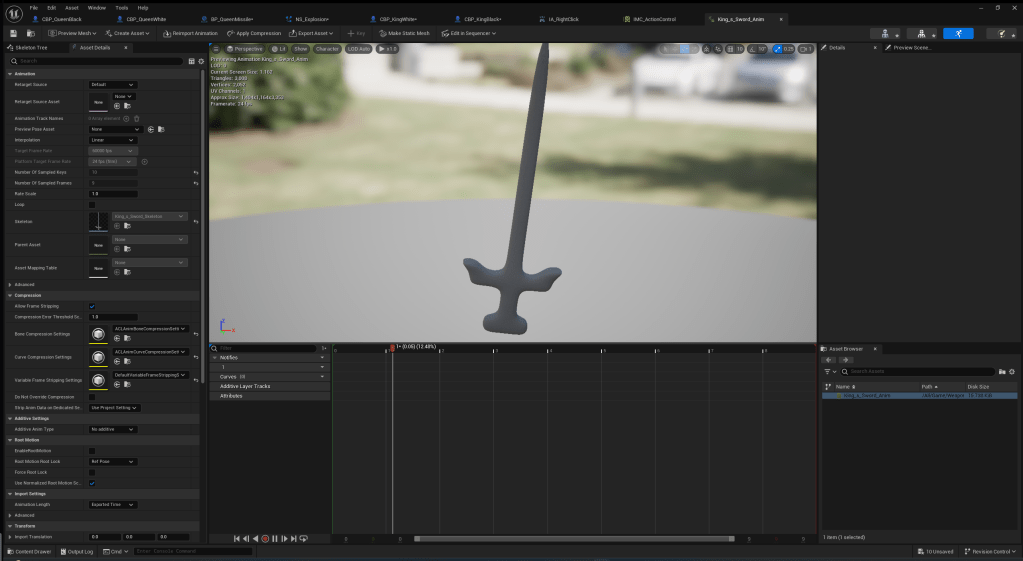The width and height of the screenshot is (1023, 561).
Task: Click the red timeline scrub marker
Action: pos(393,348)
